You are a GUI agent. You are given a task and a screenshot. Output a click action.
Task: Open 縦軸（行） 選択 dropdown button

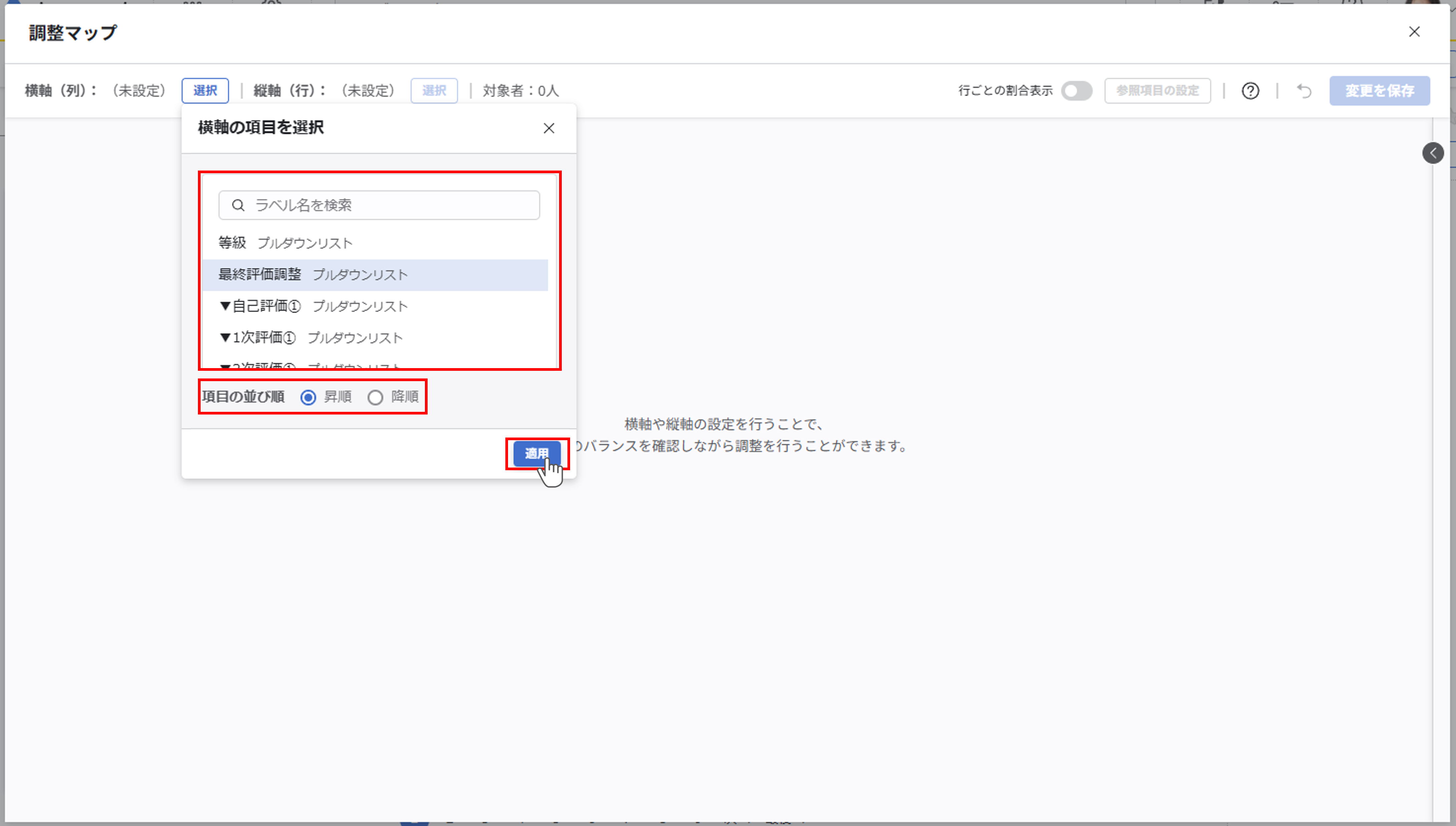coord(434,91)
